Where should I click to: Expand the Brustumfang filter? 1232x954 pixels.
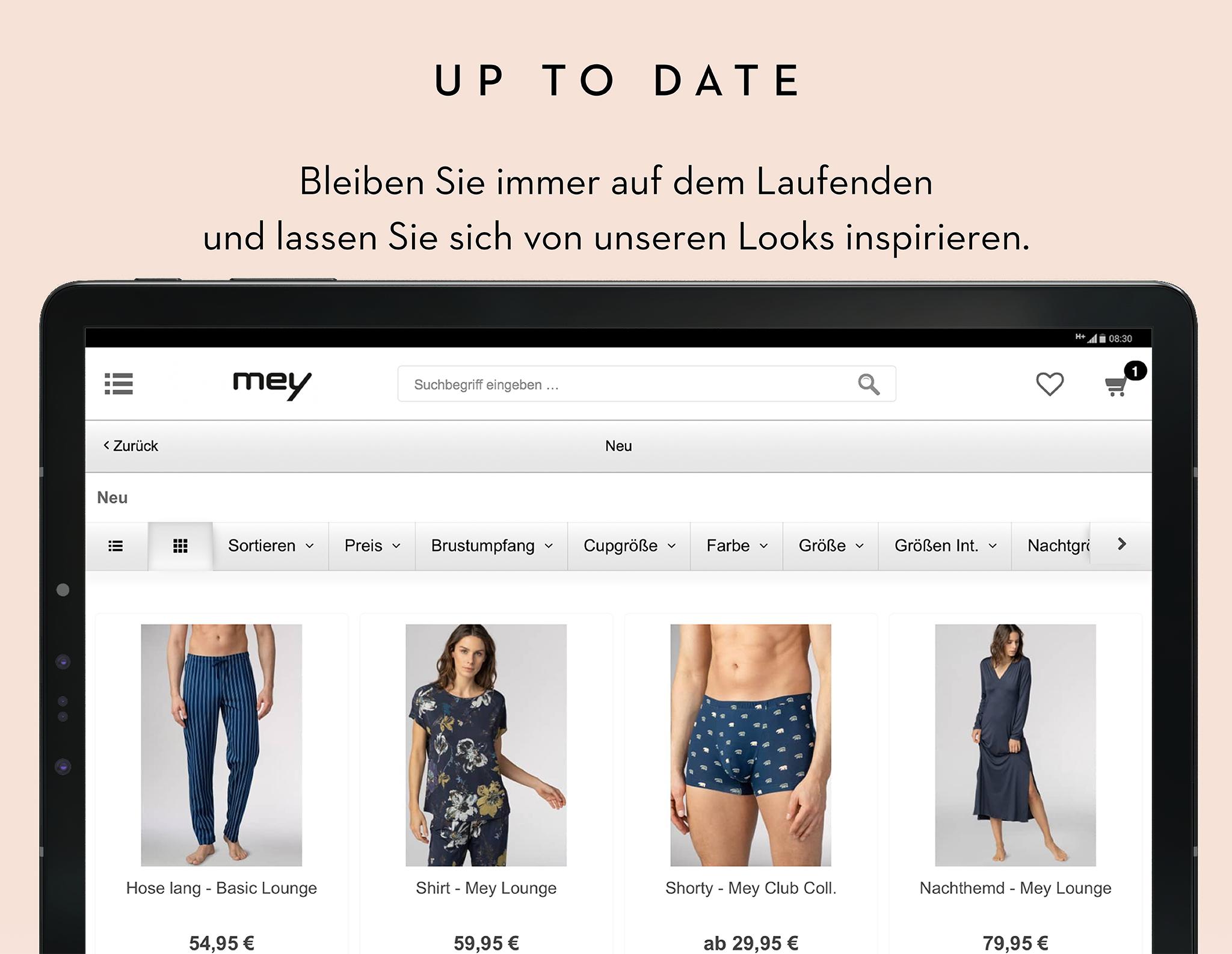pos(491,546)
